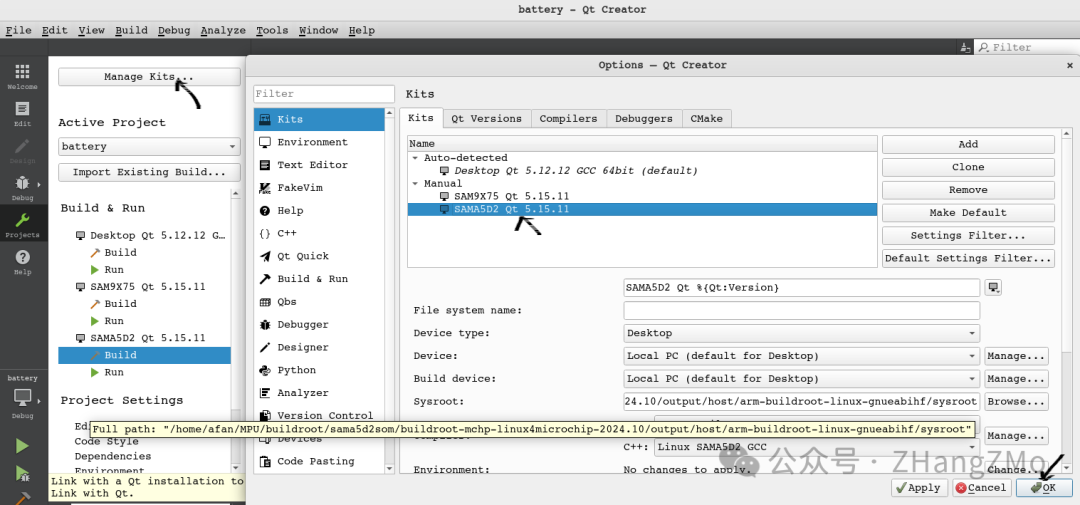1080x505 pixels.
Task: Select Desktop Qt 5.12.12 GCC 64bit kit
Action: point(642,170)
